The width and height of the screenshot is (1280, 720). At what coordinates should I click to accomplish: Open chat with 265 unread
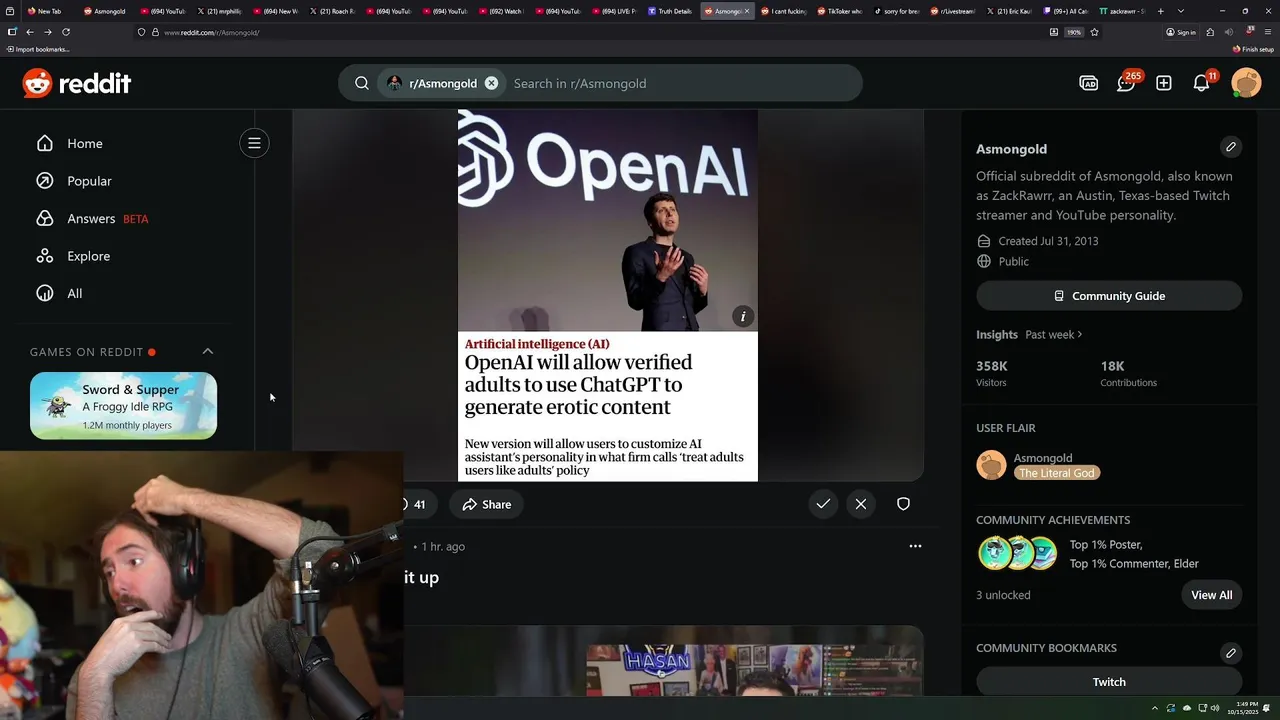tap(1127, 82)
